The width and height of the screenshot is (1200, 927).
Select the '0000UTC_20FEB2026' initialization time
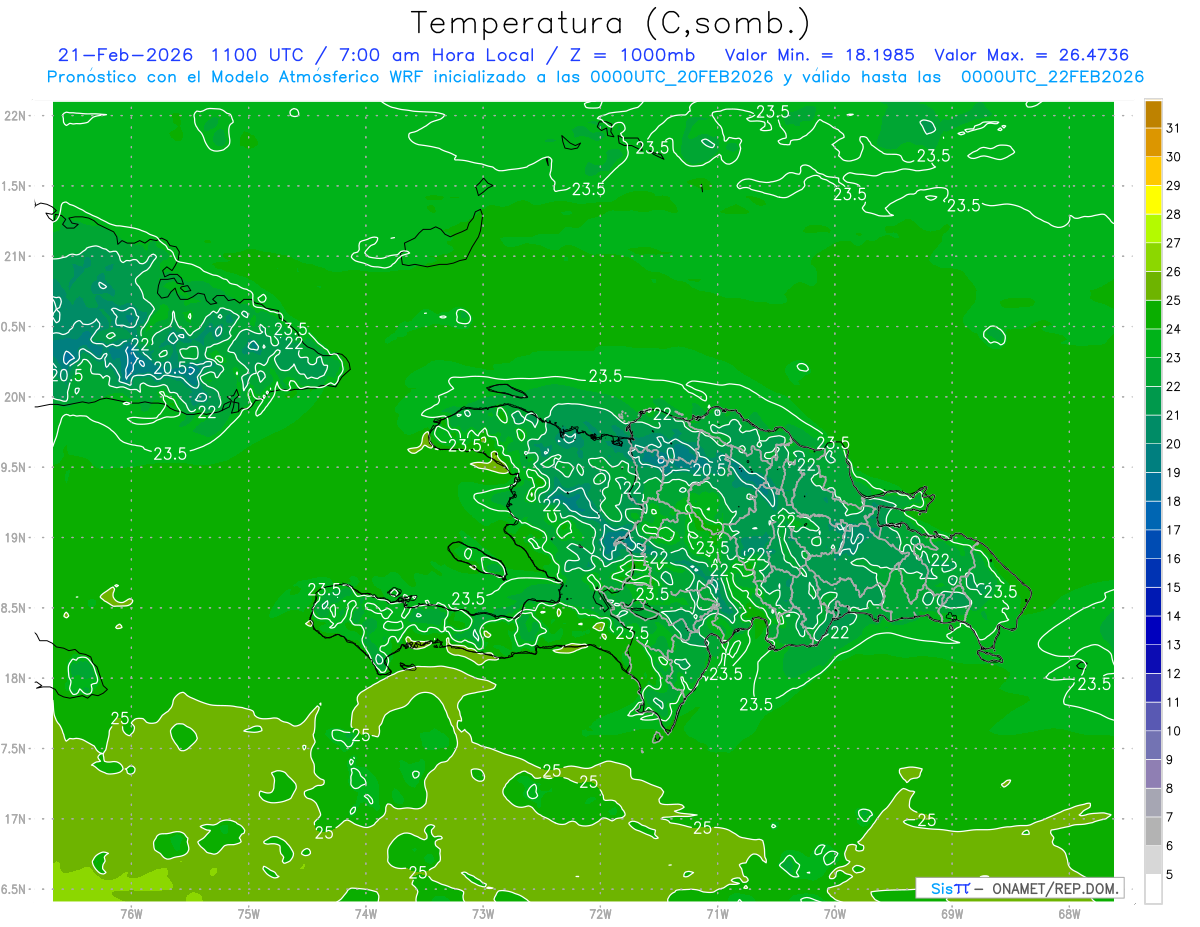pos(682,77)
